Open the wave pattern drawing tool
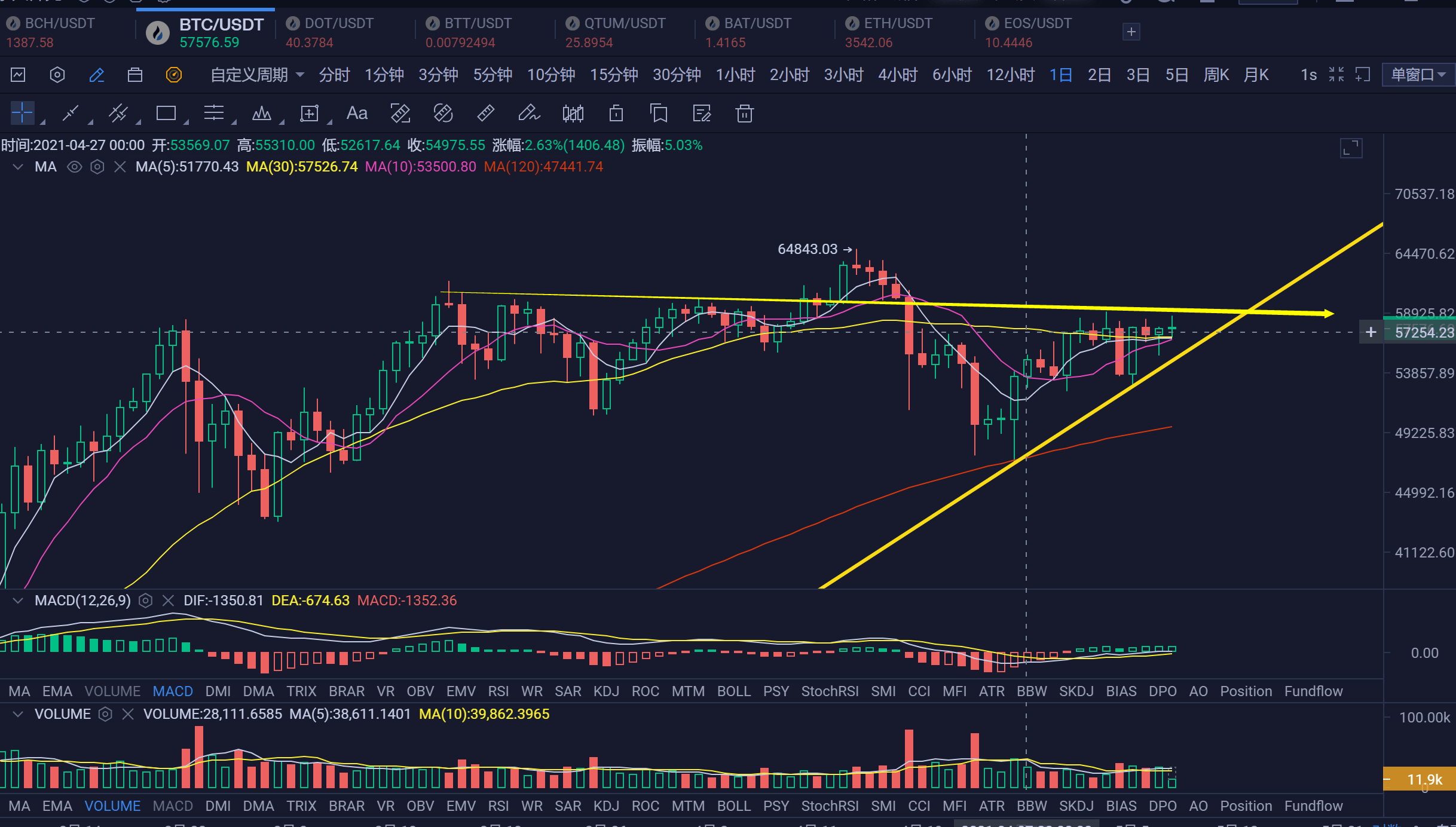 [x=261, y=113]
